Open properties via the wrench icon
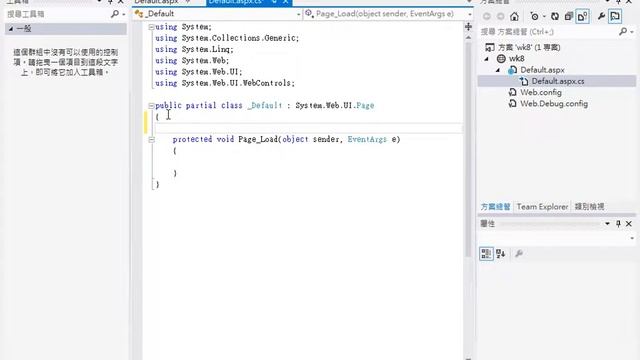Viewport: 640px width, 360px height. [x=601, y=16]
